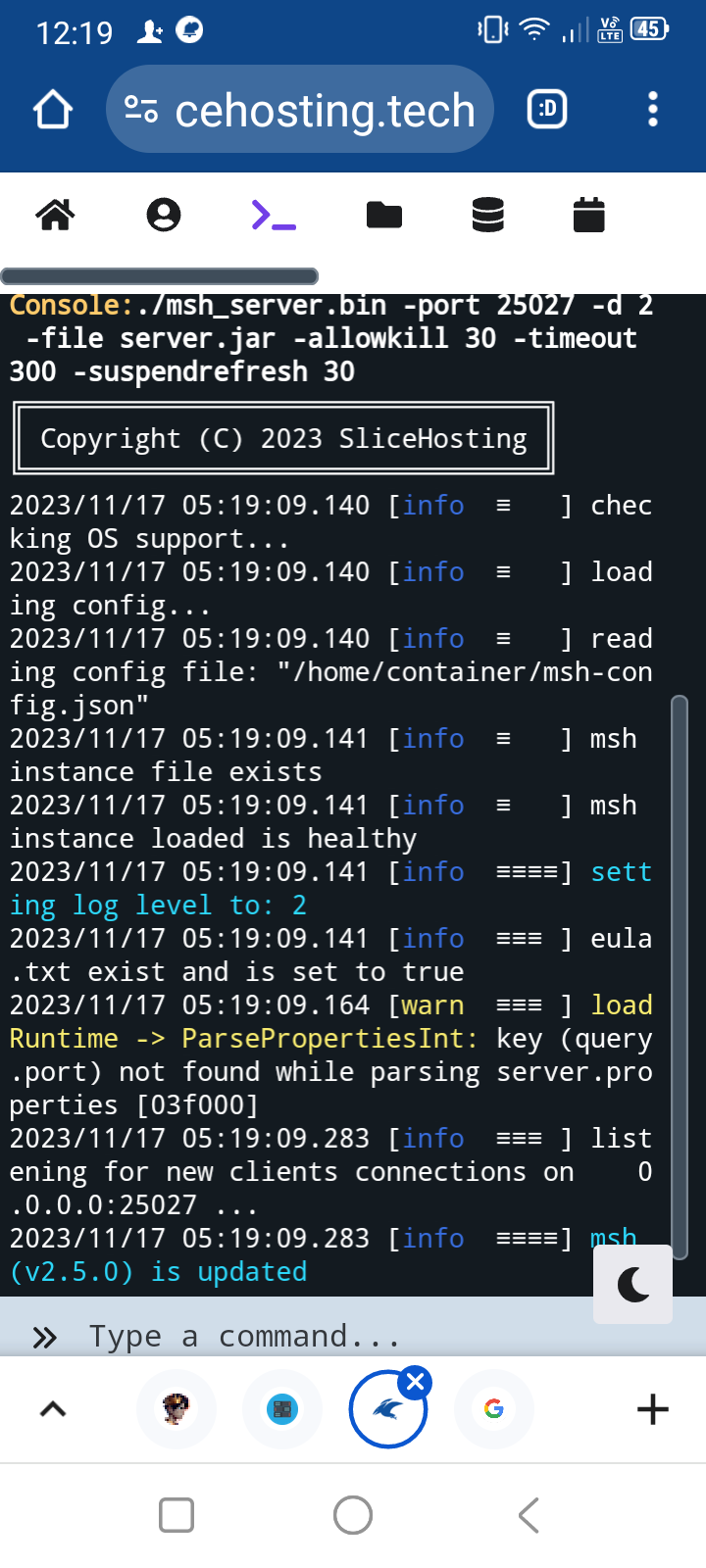Screen dimensions: 706x1568
Task: Open the databases stack icon
Action: click(x=487, y=215)
